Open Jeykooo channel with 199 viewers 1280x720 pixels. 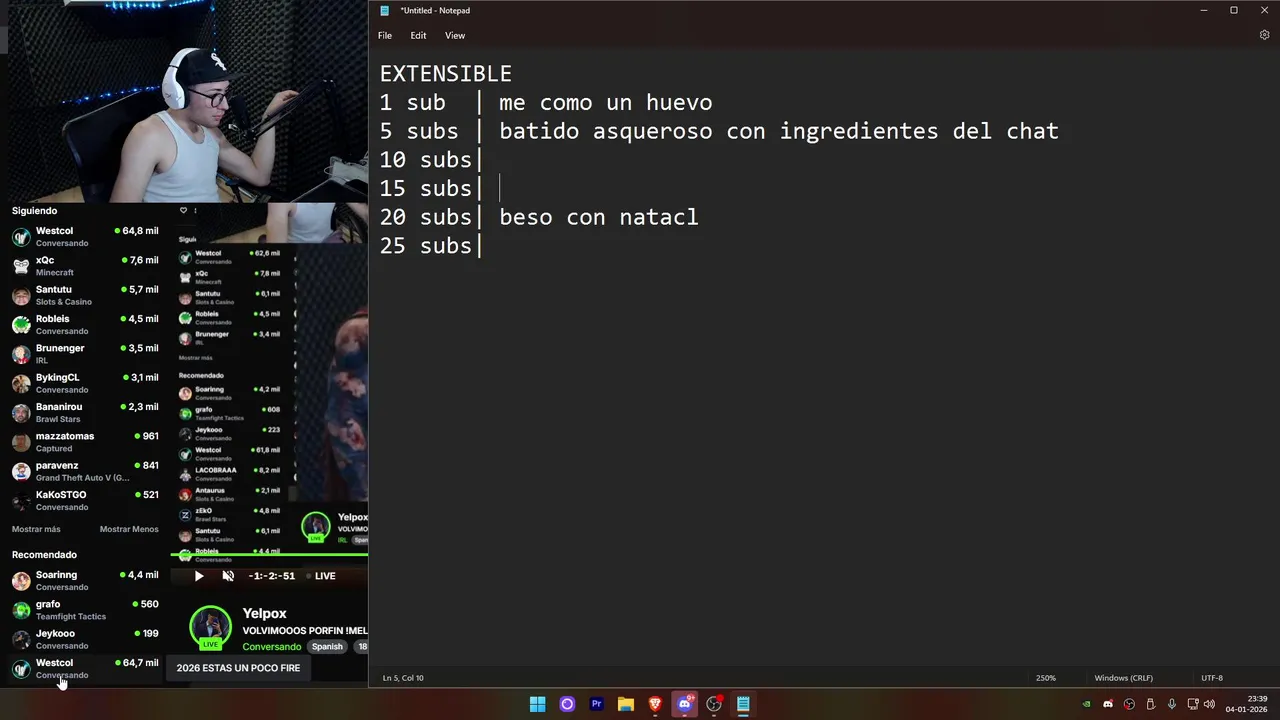pyautogui.click(x=85, y=639)
